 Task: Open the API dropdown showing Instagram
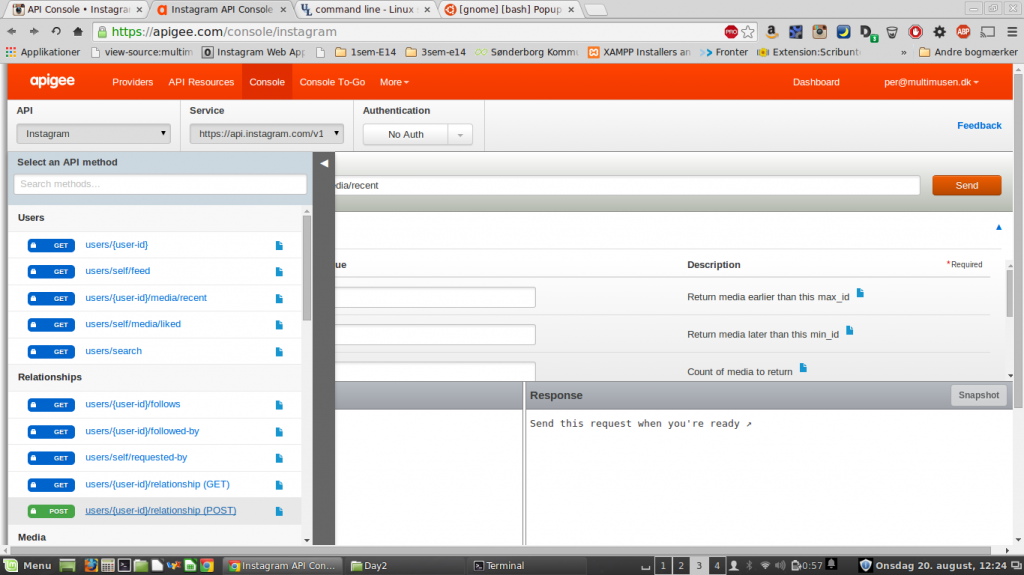click(93, 133)
